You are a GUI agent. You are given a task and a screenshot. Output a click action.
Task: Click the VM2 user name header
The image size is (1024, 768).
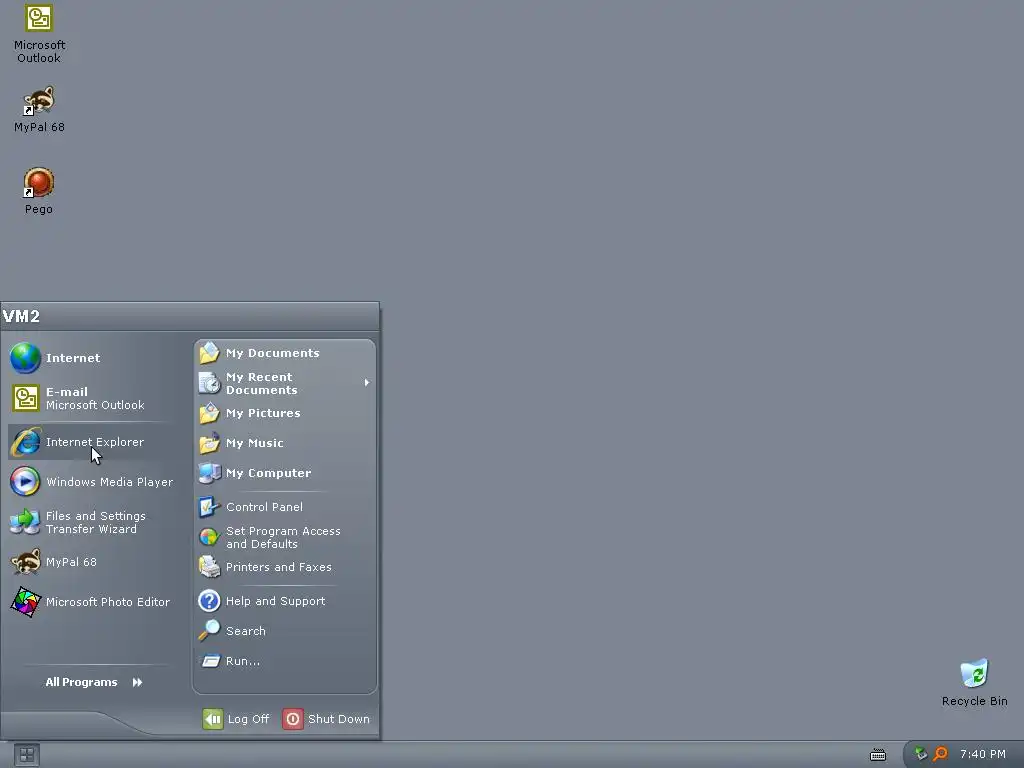(x=22, y=317)
